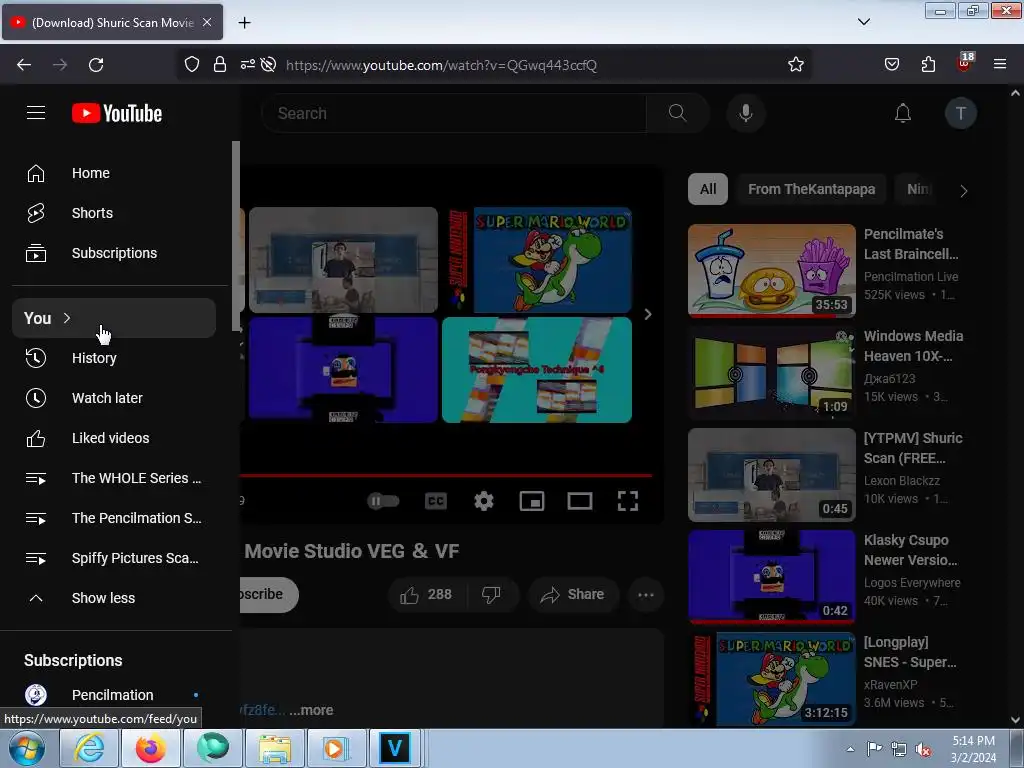Start voice search with the microphone
The width and height of the screenshot is (1024, 768).
(x=746, y=113)
